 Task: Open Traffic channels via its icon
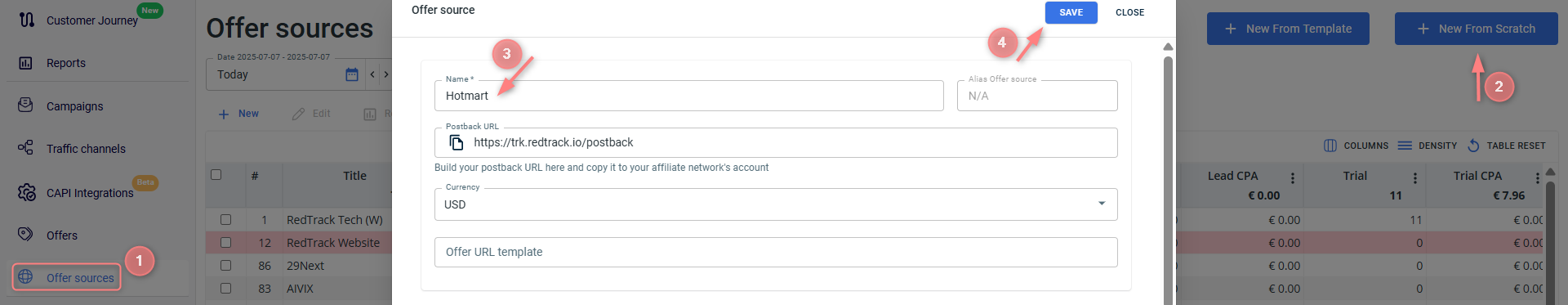click(x=25, y=148)
